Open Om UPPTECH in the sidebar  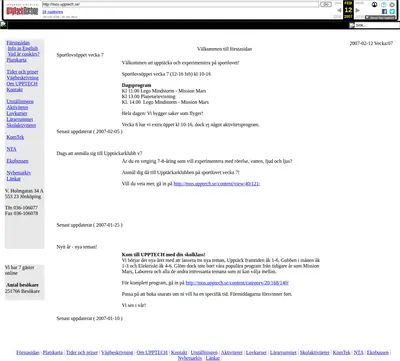(22, 84)
